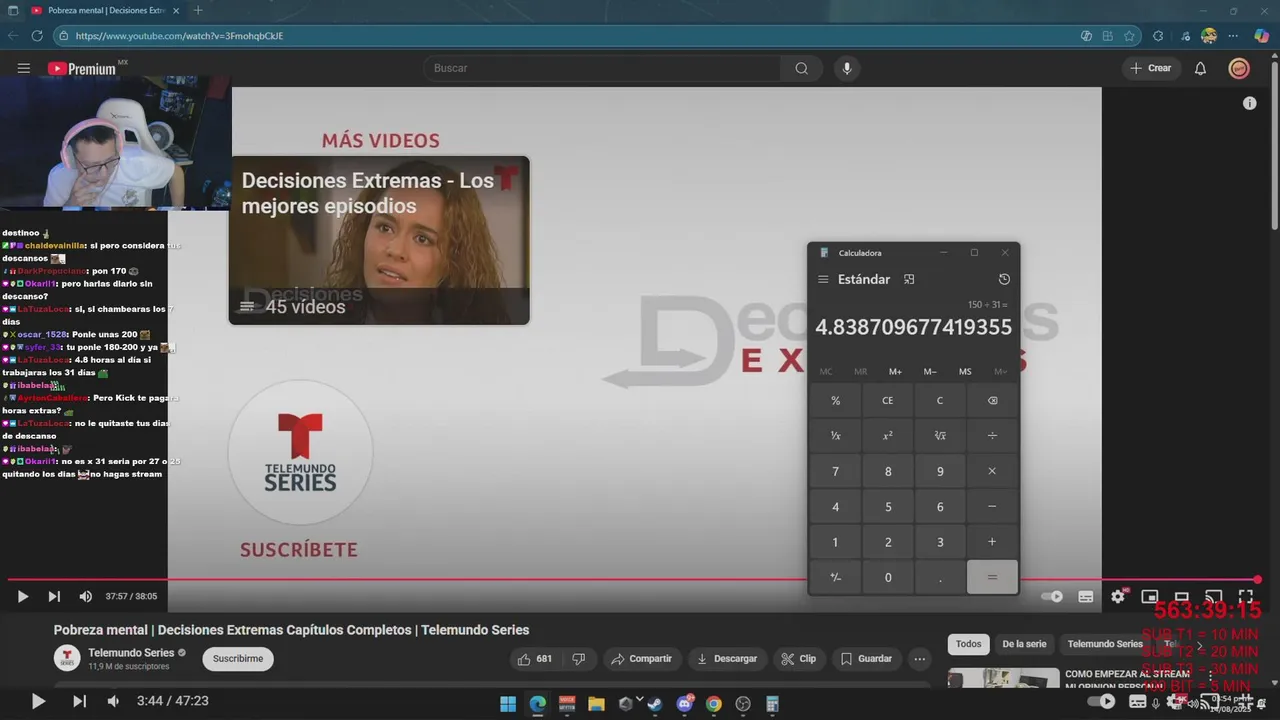Open the player settings gear
The image size is (1280, 720).
1118,597
